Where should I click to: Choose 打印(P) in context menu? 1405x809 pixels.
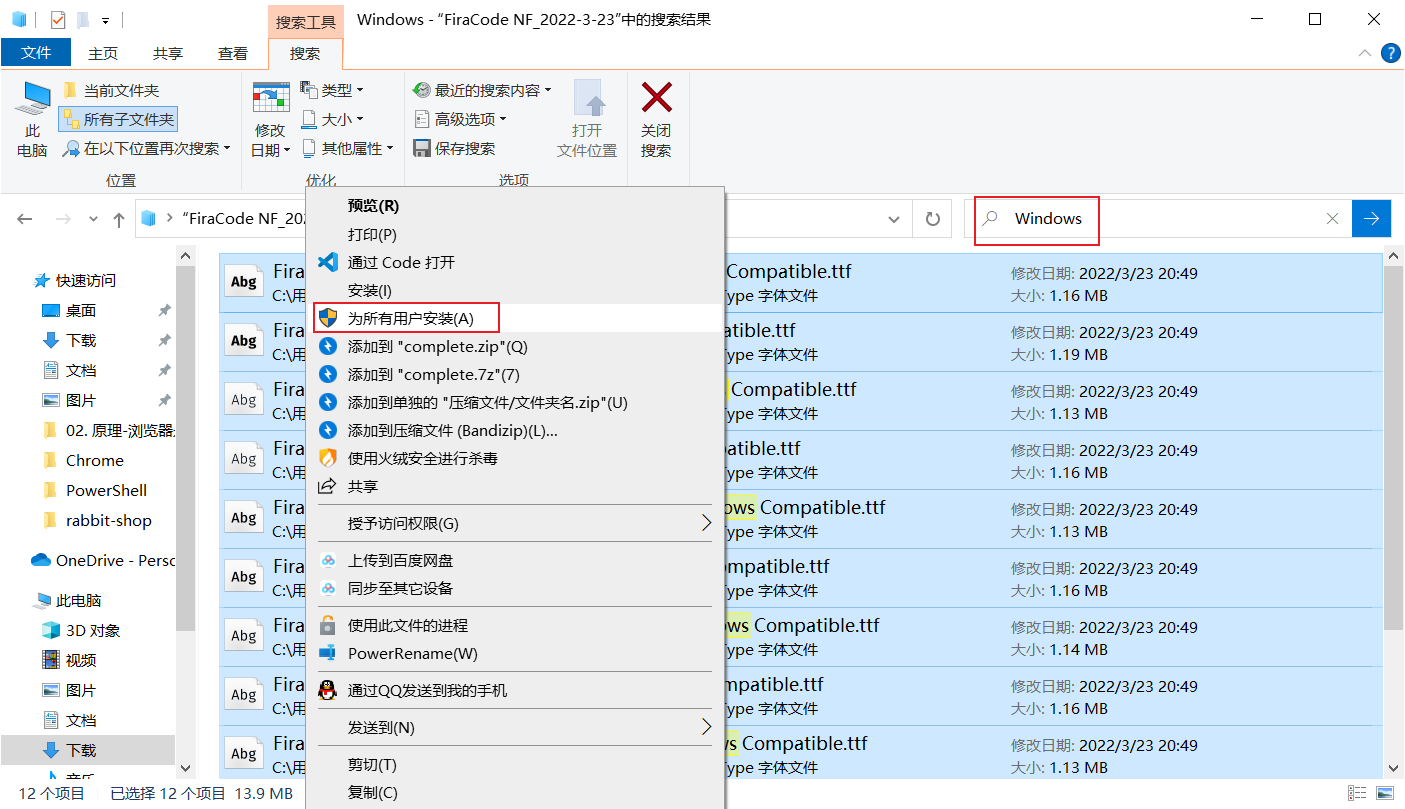[514, 234]
